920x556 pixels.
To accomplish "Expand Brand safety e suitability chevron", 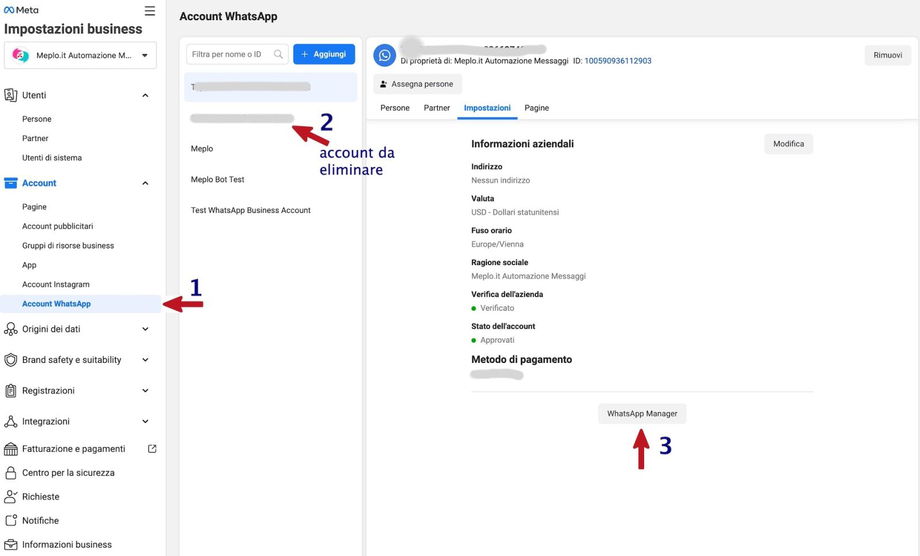I will click(x=145, y=360).
